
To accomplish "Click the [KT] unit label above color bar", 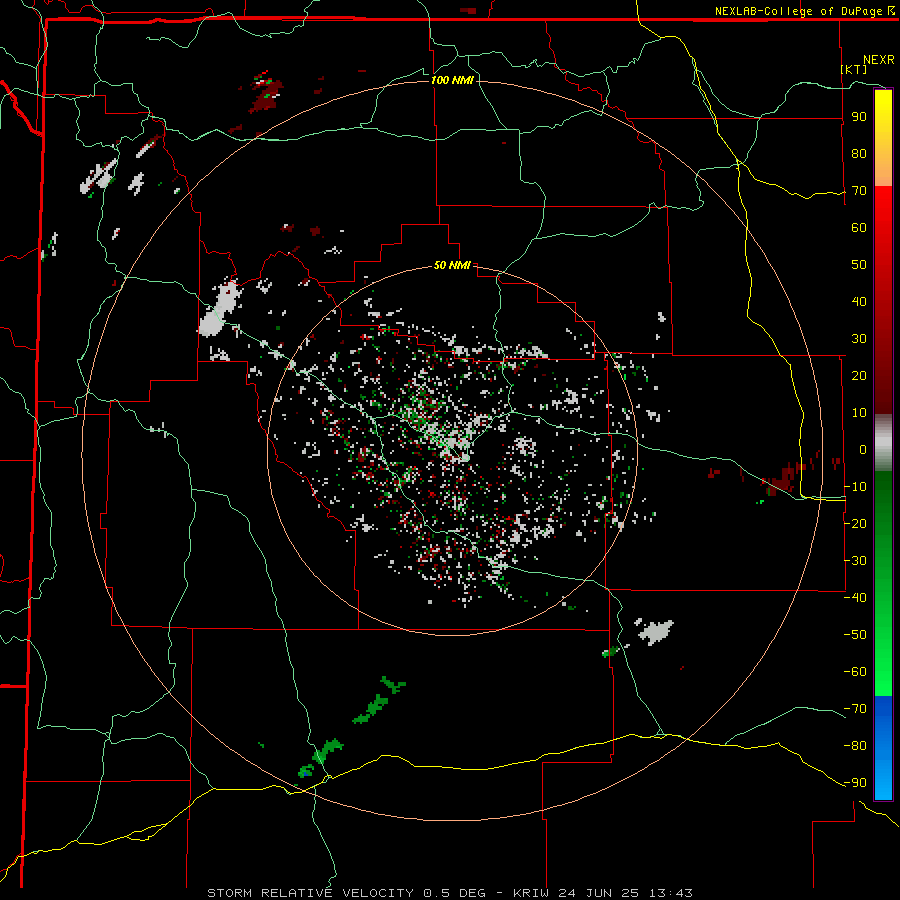I will tap(854, 69).
